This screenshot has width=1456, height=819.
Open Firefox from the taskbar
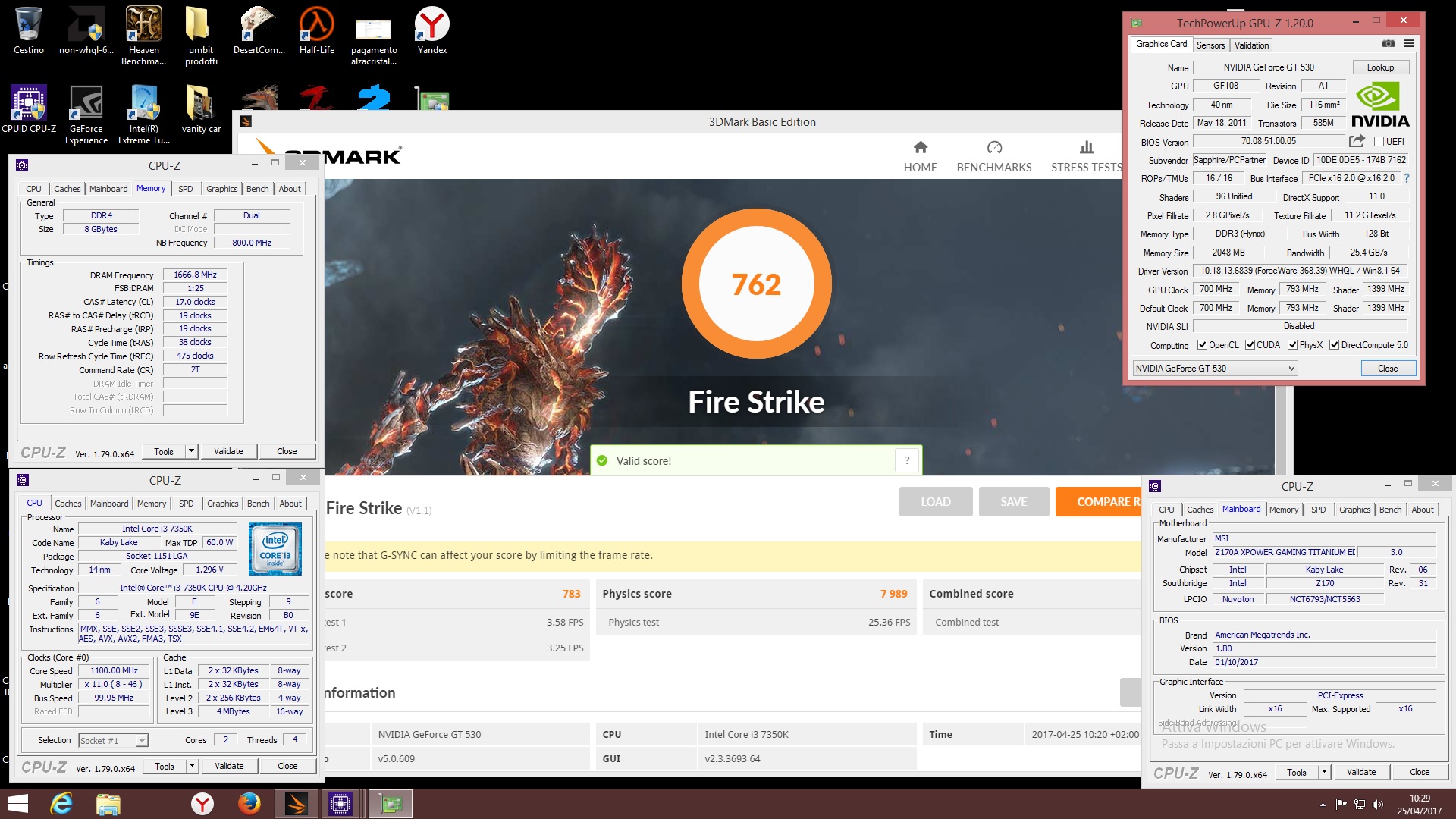point(249,804)
